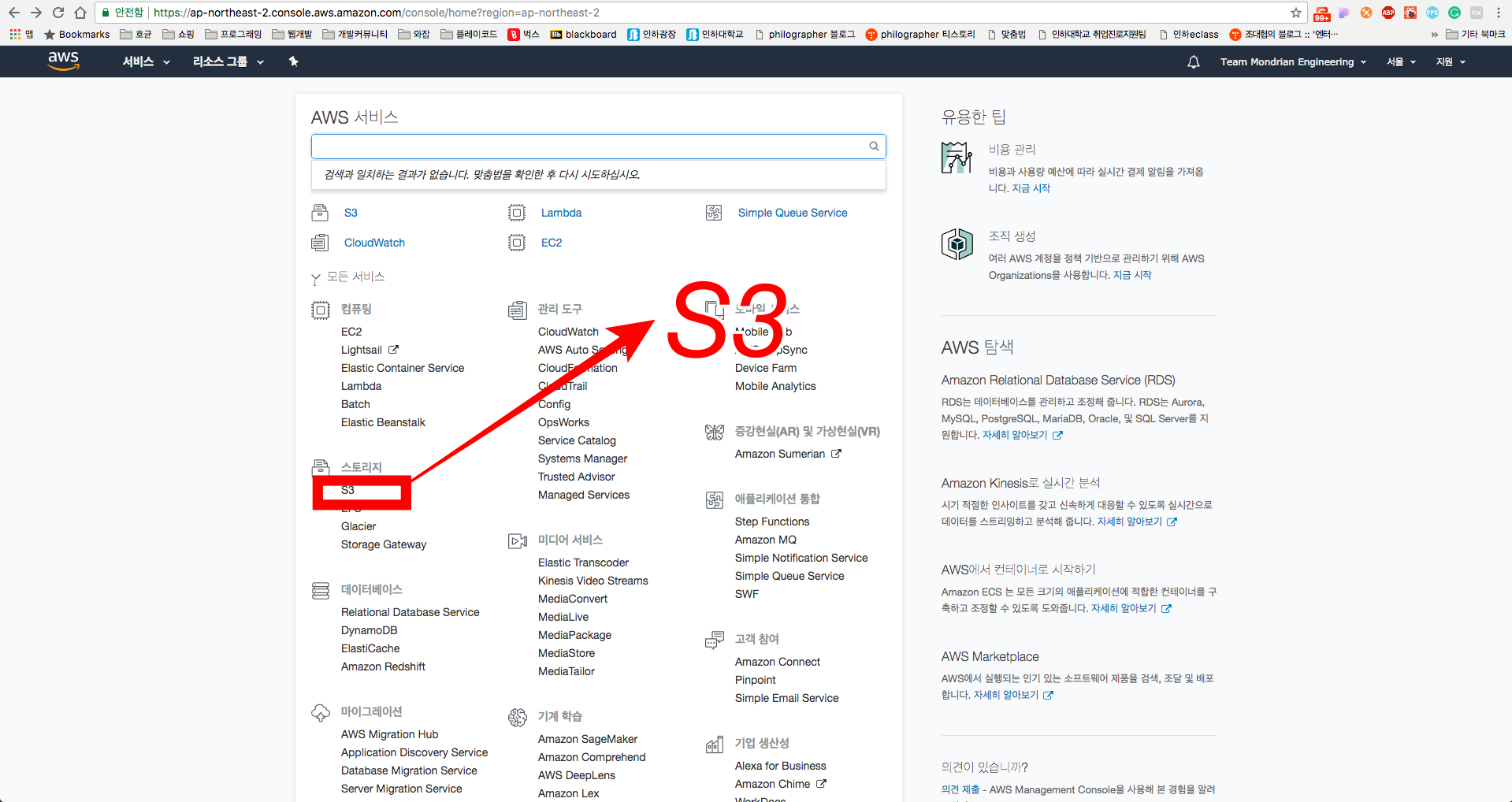Click the Migration (마이그레이션) cloud icon
This screenshot has height=802, width=1512.
(321, 713)
